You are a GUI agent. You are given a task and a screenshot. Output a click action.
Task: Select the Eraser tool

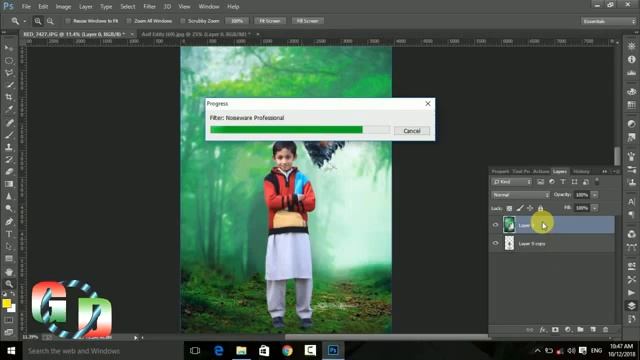pos(9,171)
